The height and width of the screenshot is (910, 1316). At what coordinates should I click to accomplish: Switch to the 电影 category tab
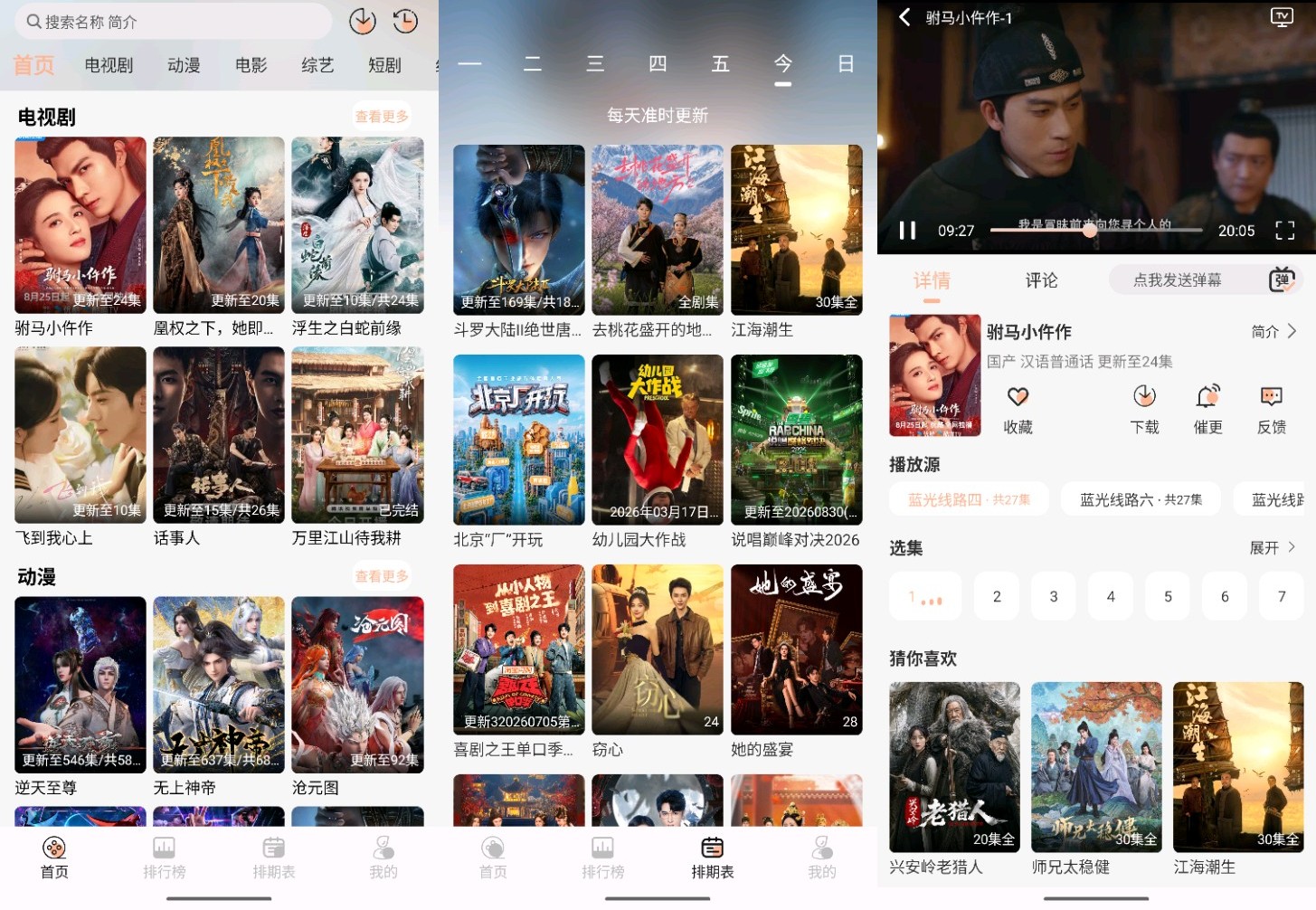251,65
